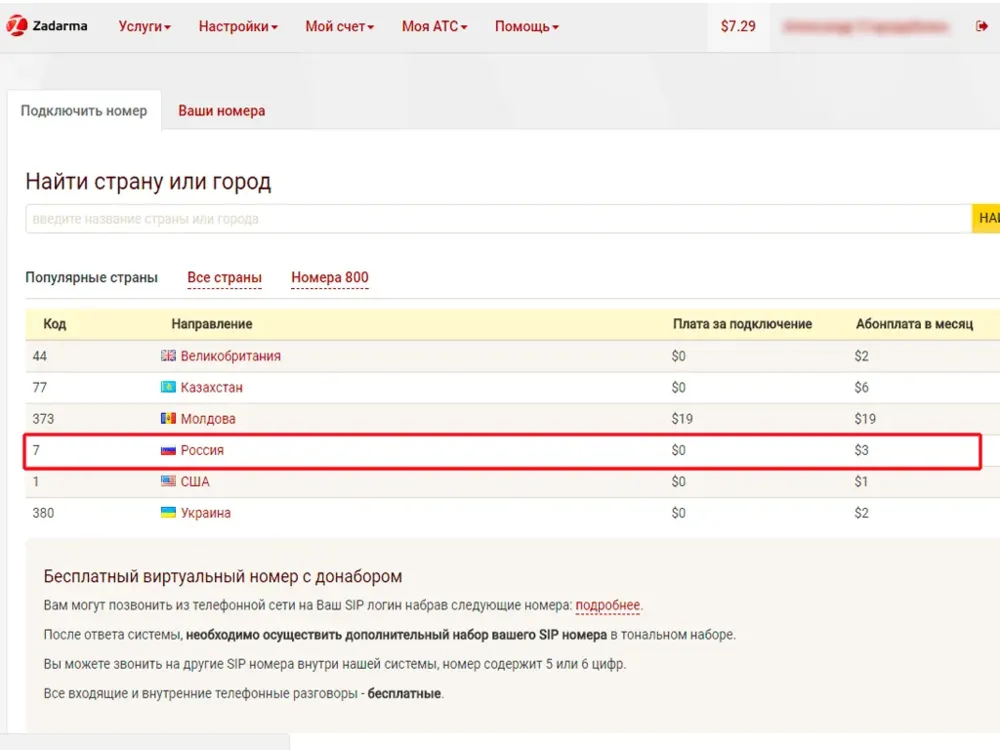Click the Zadarma logo icon
The height and width of the screenshot is (750, 1000).
(17, 26)
